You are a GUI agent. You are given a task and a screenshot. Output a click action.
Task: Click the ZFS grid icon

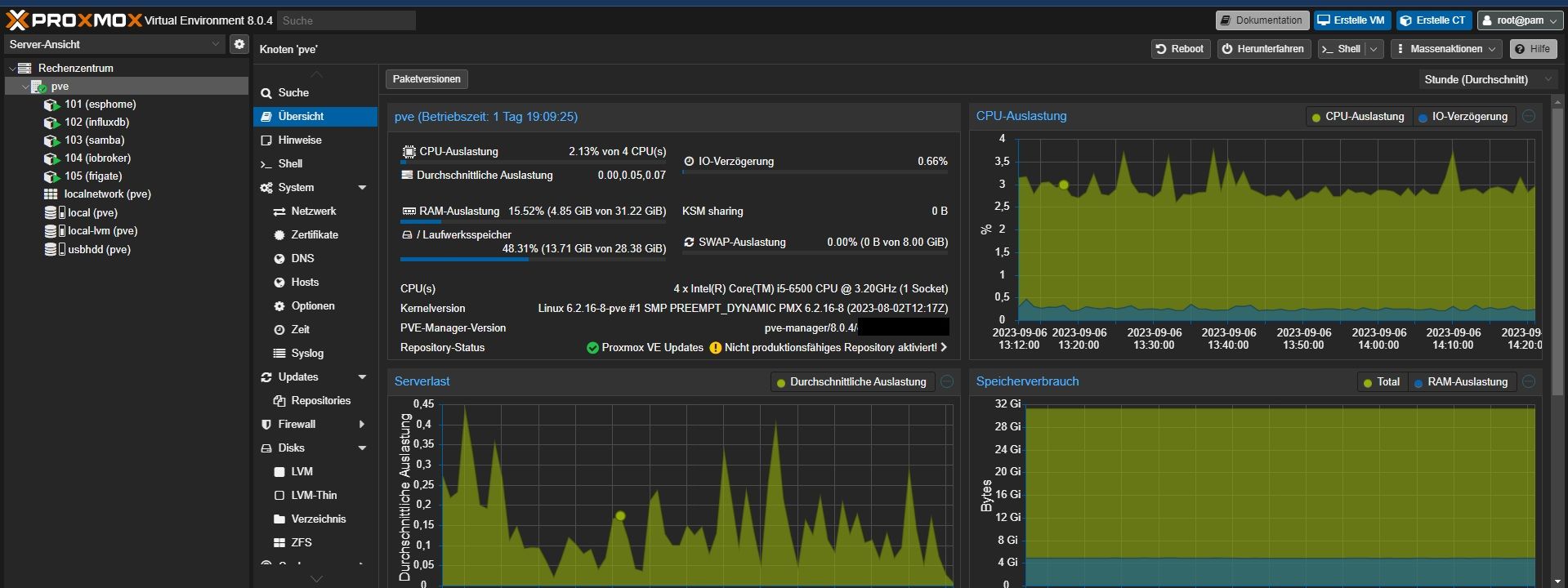tap(279, 543)
